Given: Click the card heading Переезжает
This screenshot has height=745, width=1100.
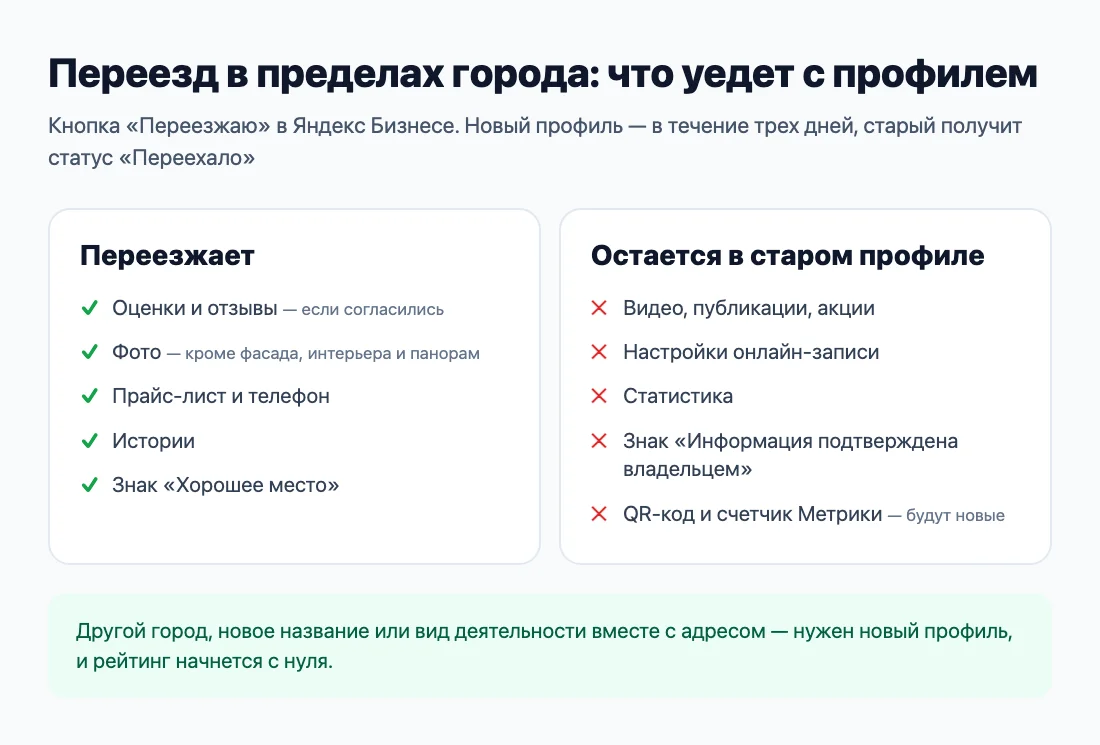Looking at the screenshot, I should pos(167,256).
